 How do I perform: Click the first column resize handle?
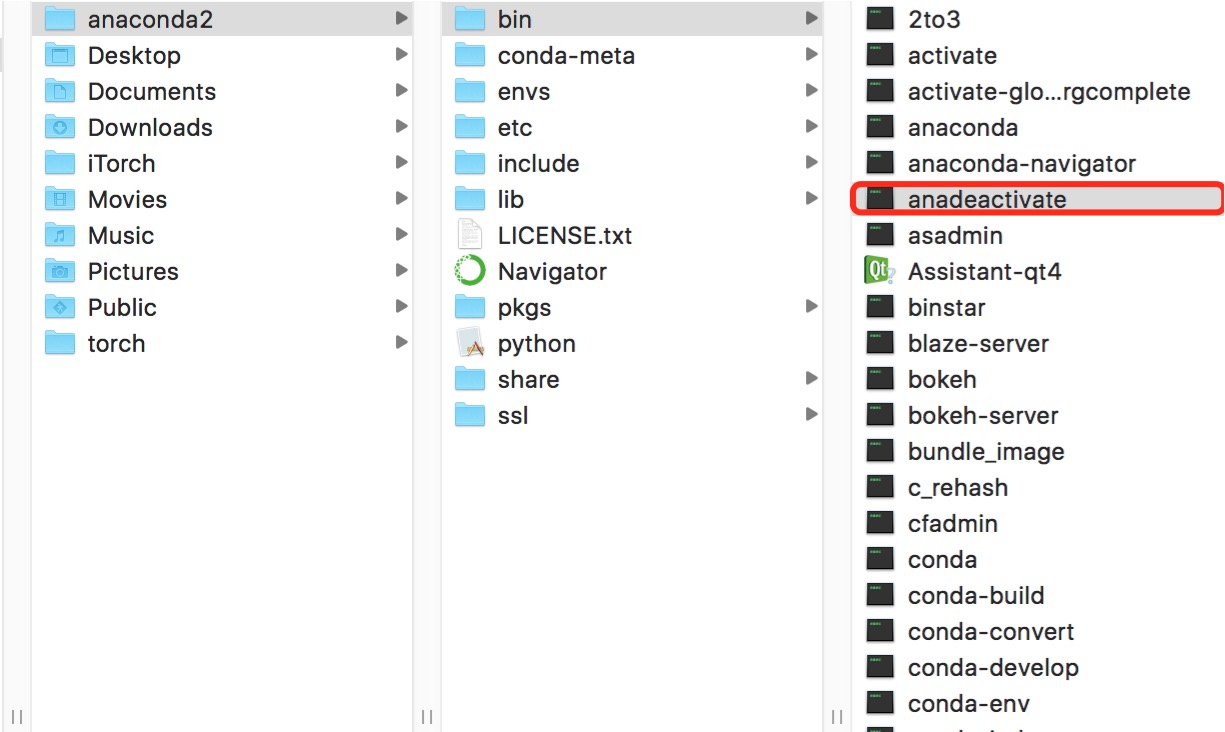pos(17,716)
